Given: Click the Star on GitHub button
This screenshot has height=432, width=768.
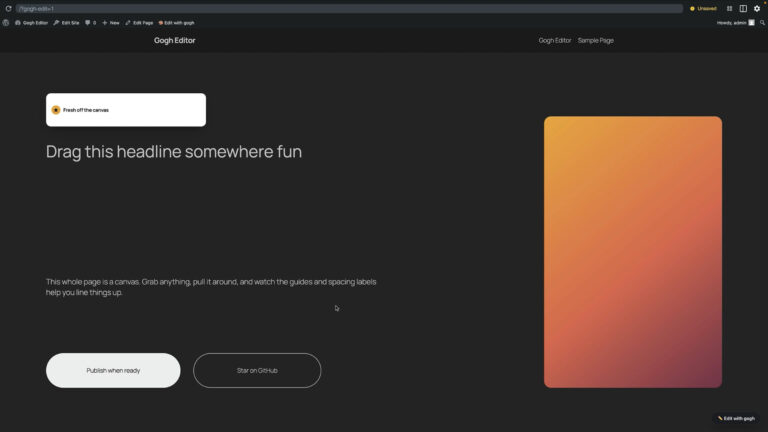Looking at the screenshot, I should click(257, 370).
